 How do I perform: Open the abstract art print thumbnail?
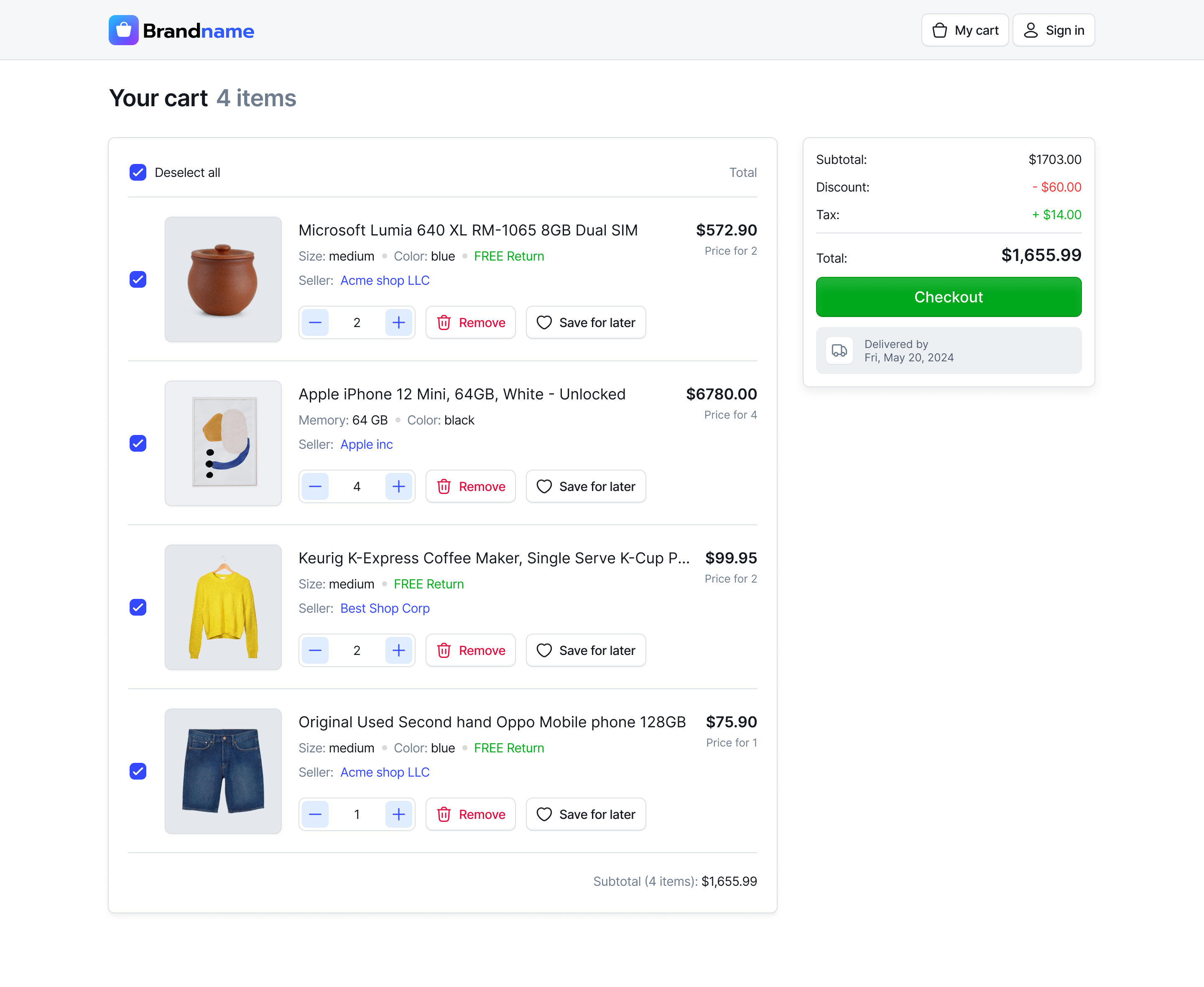223,443
